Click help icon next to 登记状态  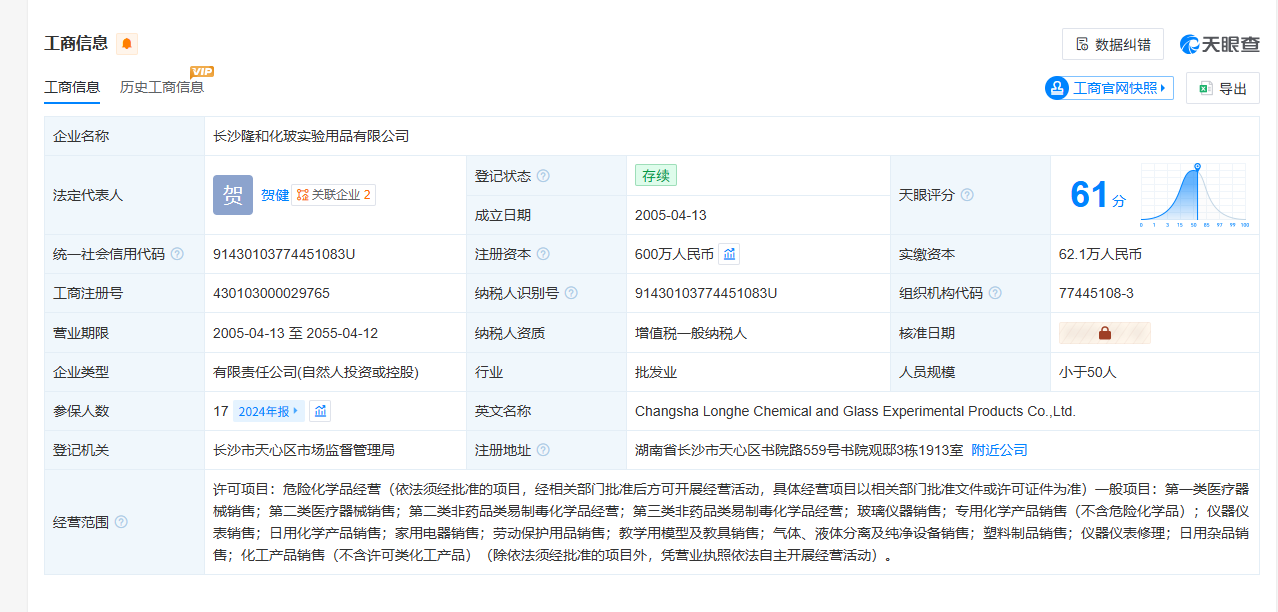click(543, 176)
